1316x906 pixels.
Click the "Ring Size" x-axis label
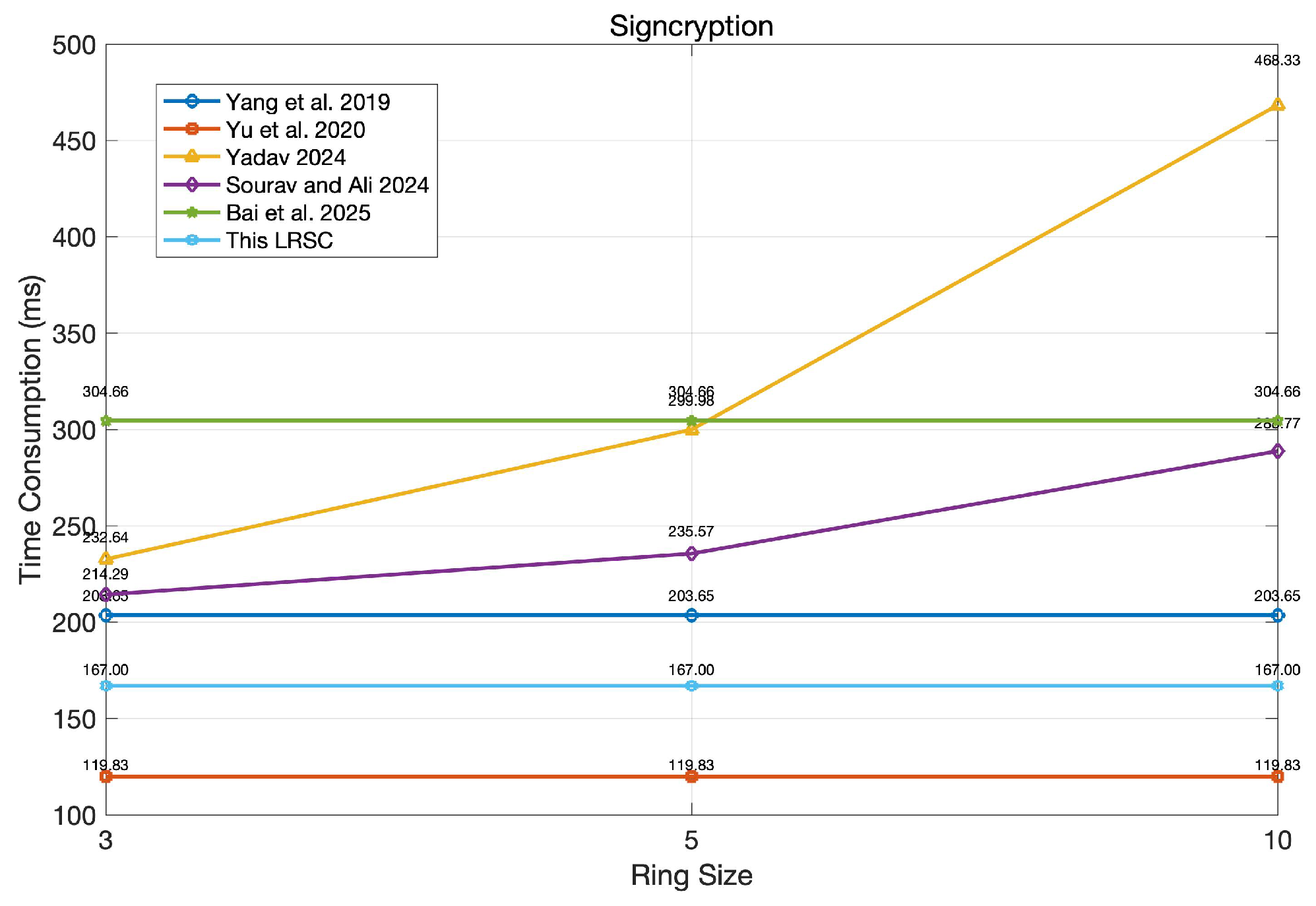pos(691,876)
